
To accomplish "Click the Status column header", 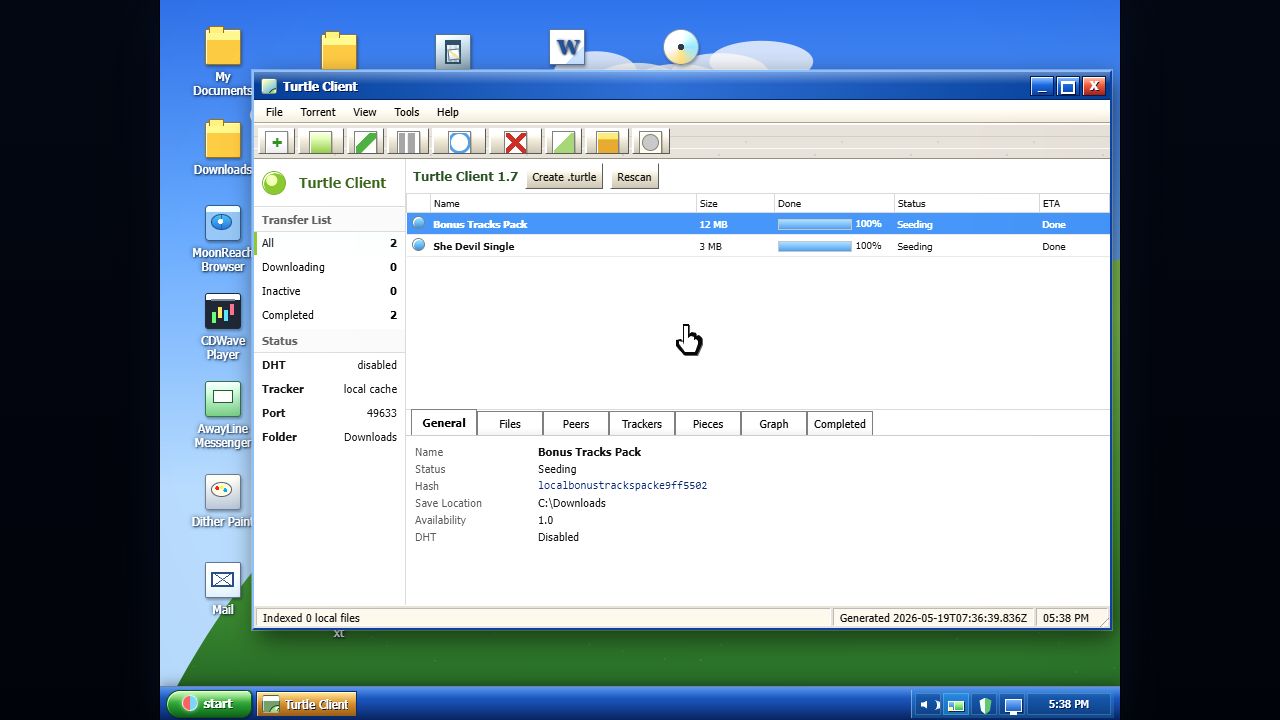I will pos(966,203).
